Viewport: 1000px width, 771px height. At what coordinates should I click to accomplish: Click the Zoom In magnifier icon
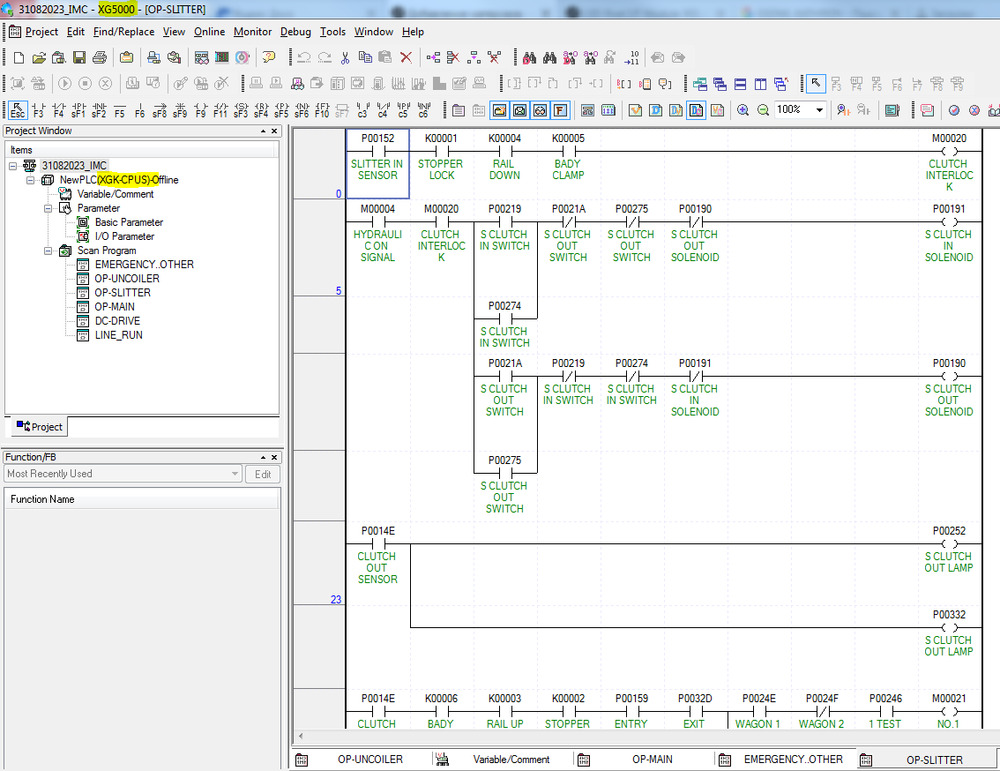point(742,110)
